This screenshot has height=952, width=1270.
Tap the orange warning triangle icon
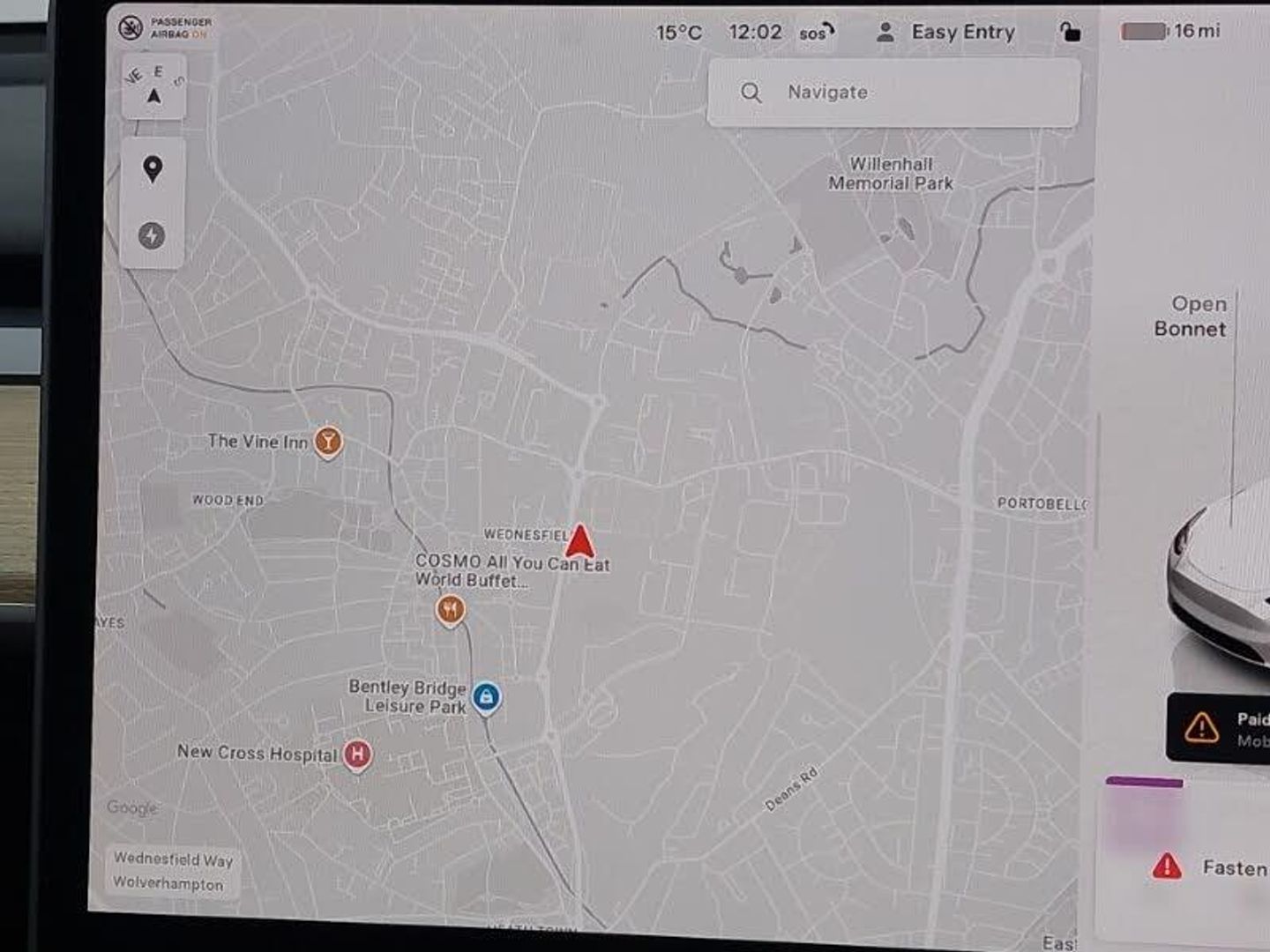click(x=1201, y=728)
